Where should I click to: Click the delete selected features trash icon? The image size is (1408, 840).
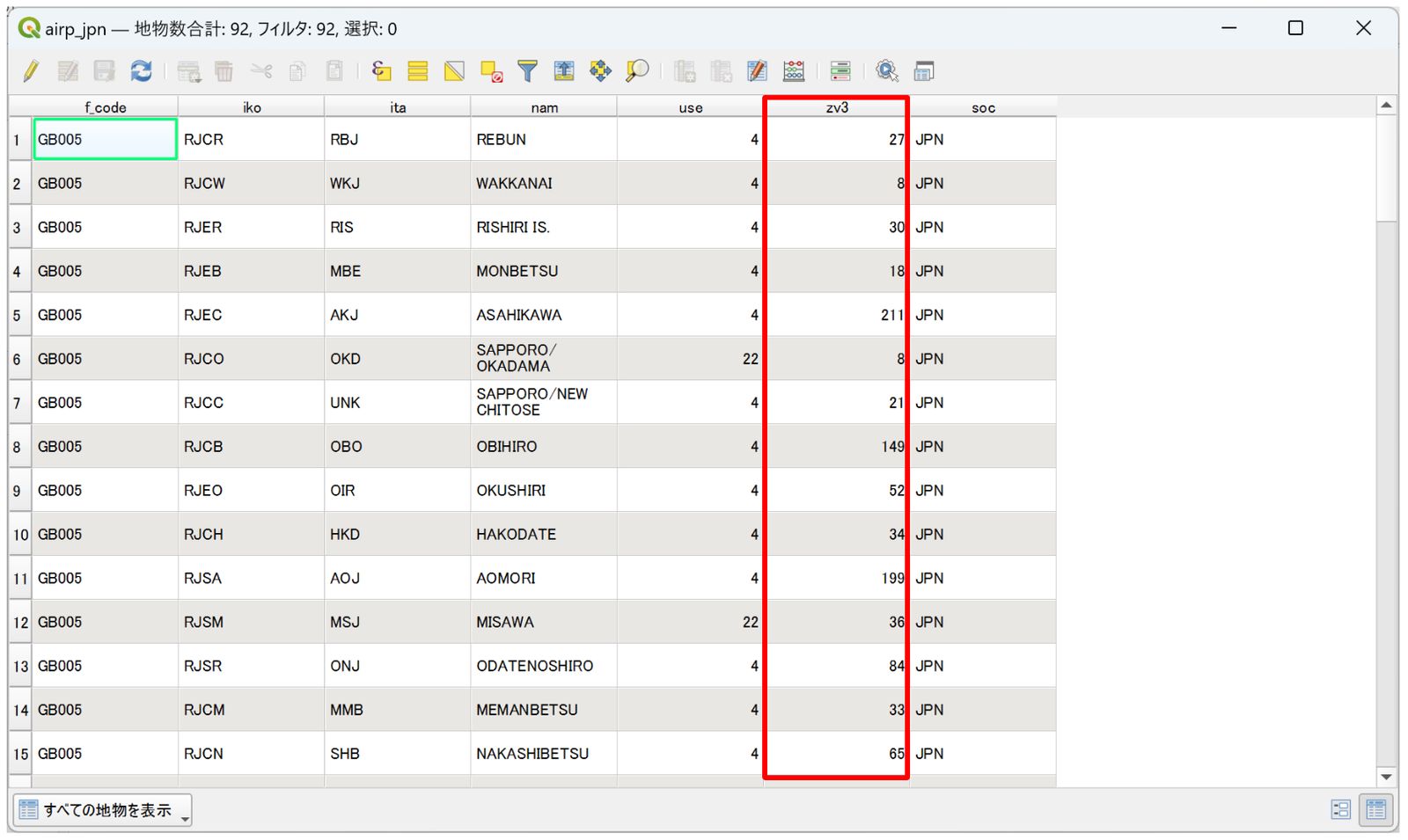click(x=224, y=71)
